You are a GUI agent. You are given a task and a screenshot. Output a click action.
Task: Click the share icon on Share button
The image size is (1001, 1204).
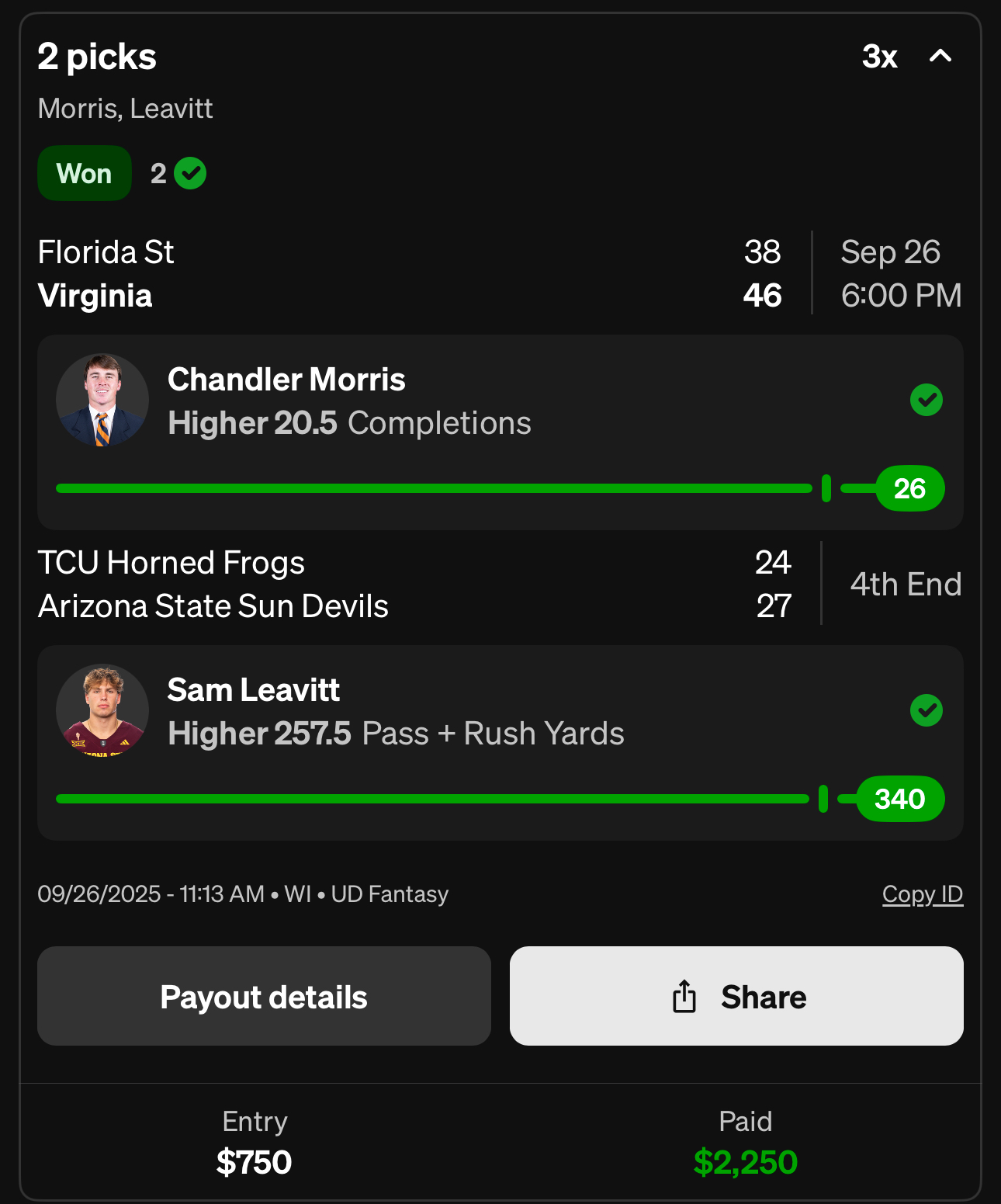[684, 996]
